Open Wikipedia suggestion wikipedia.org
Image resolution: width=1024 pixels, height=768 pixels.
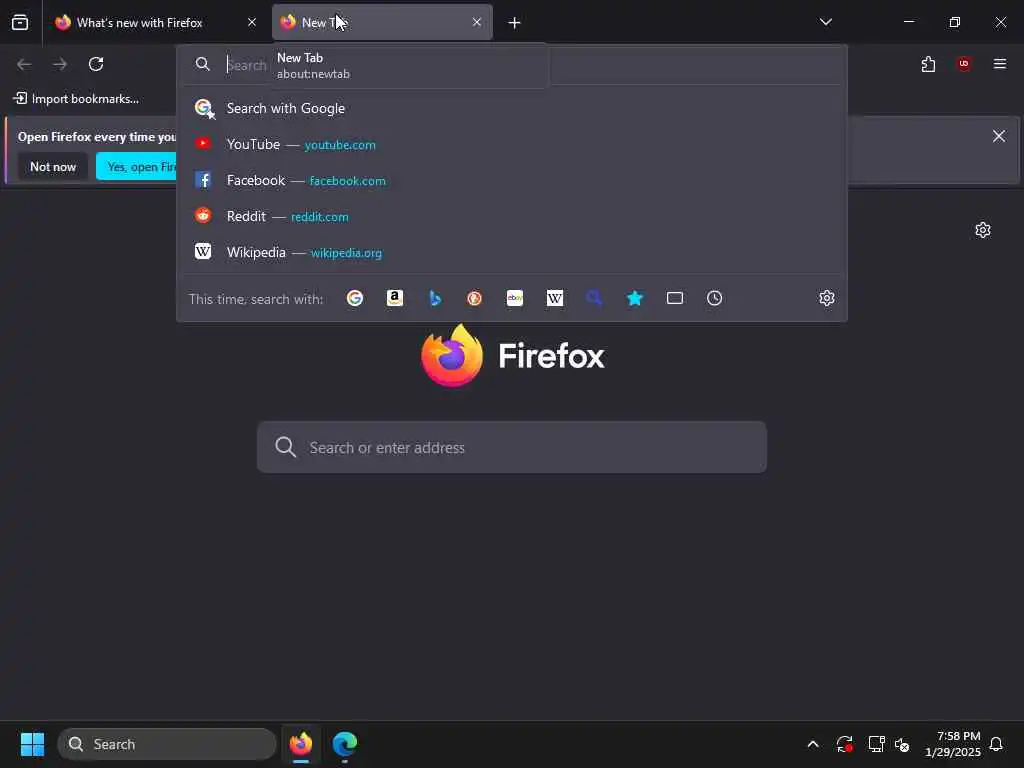[x=513, y=252]
